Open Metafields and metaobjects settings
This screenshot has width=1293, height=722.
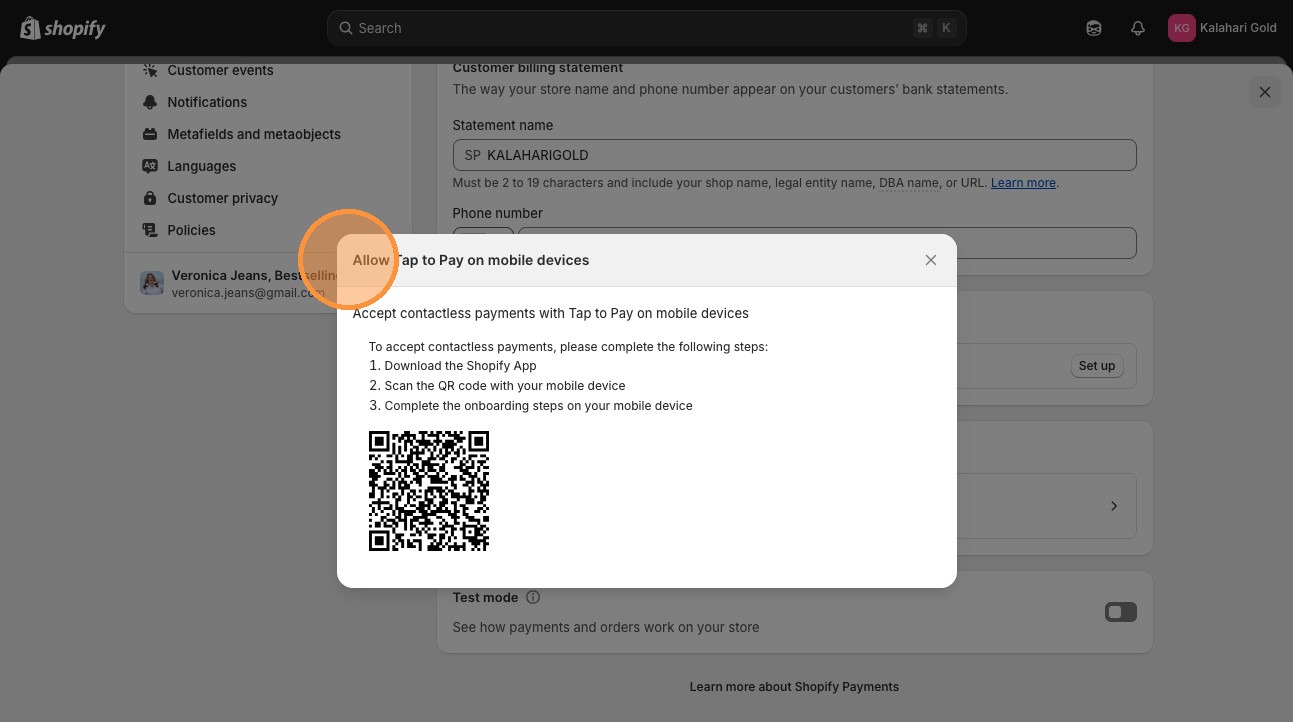click(254, 134)
